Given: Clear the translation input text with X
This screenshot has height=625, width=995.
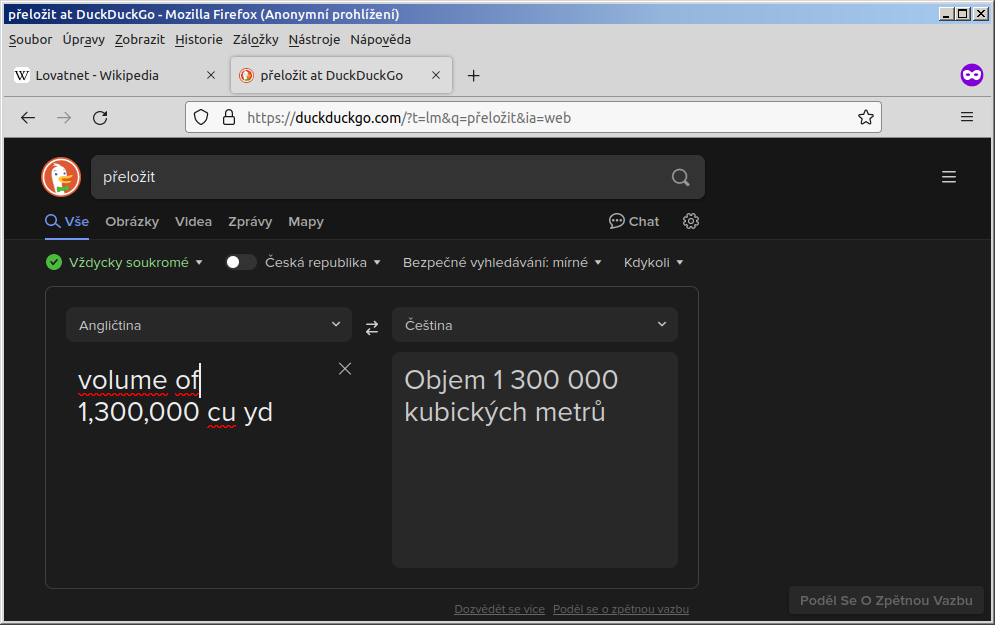Looking at the screenshot, I should pyautogui.click(x=345, y=369).
